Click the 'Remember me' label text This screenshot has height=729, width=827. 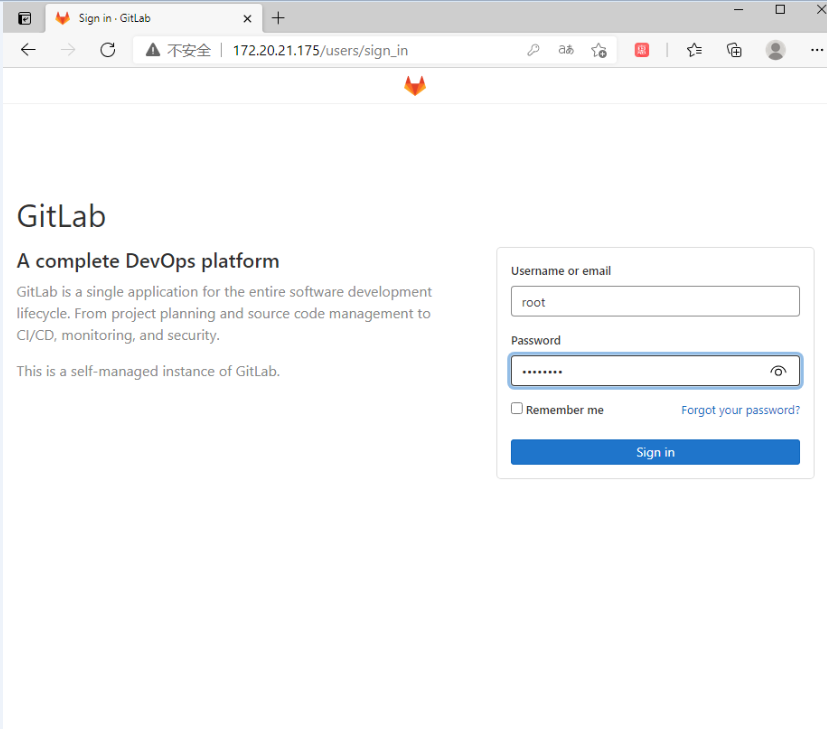564,410
